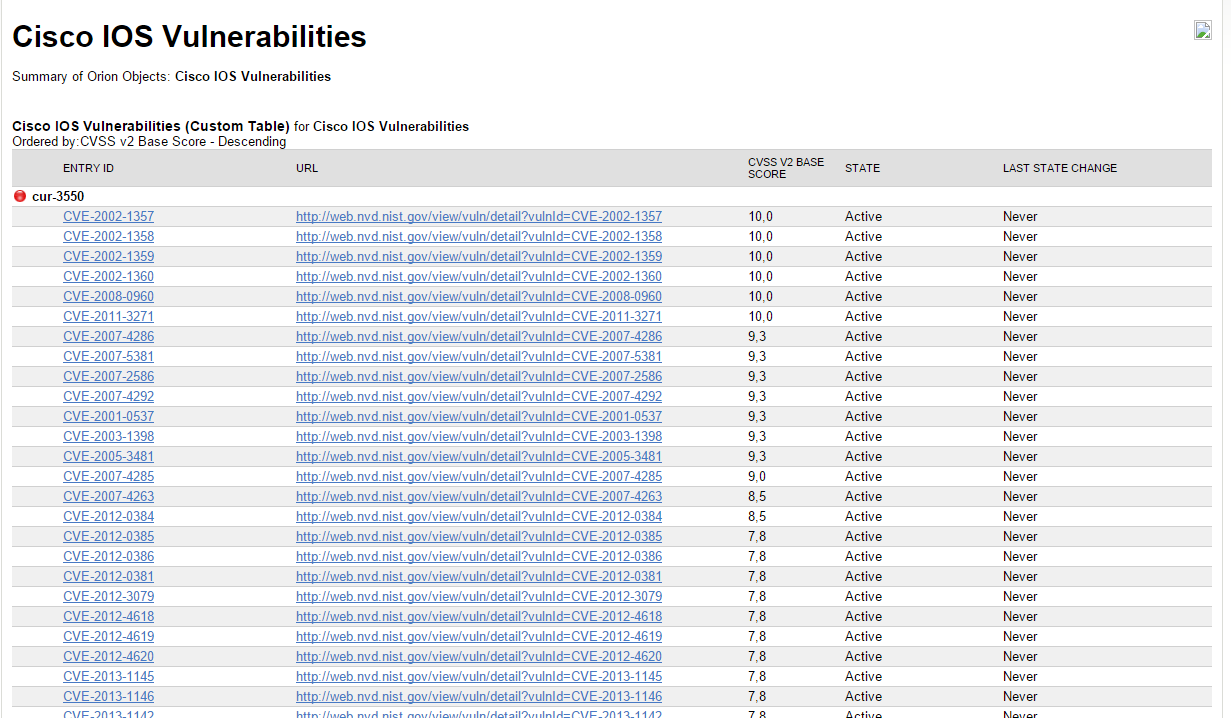Open entry CVE-2002-1358
The height and width of the screenshot is (718, 1231).
pos(108,236)
